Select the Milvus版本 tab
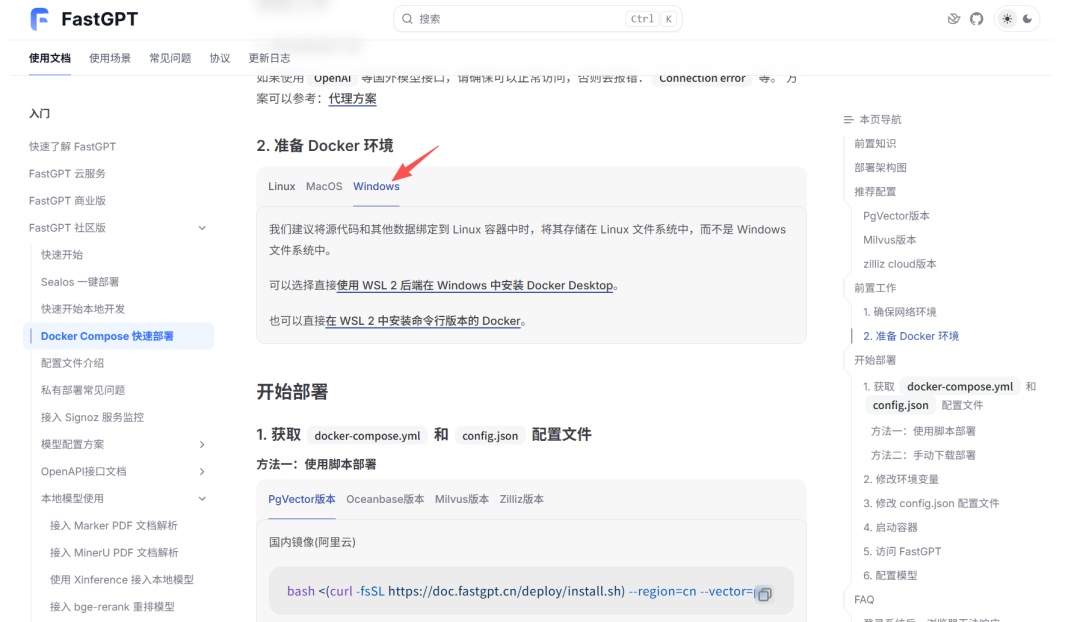This screenshot has height=622, width=1080. [461, 499]
